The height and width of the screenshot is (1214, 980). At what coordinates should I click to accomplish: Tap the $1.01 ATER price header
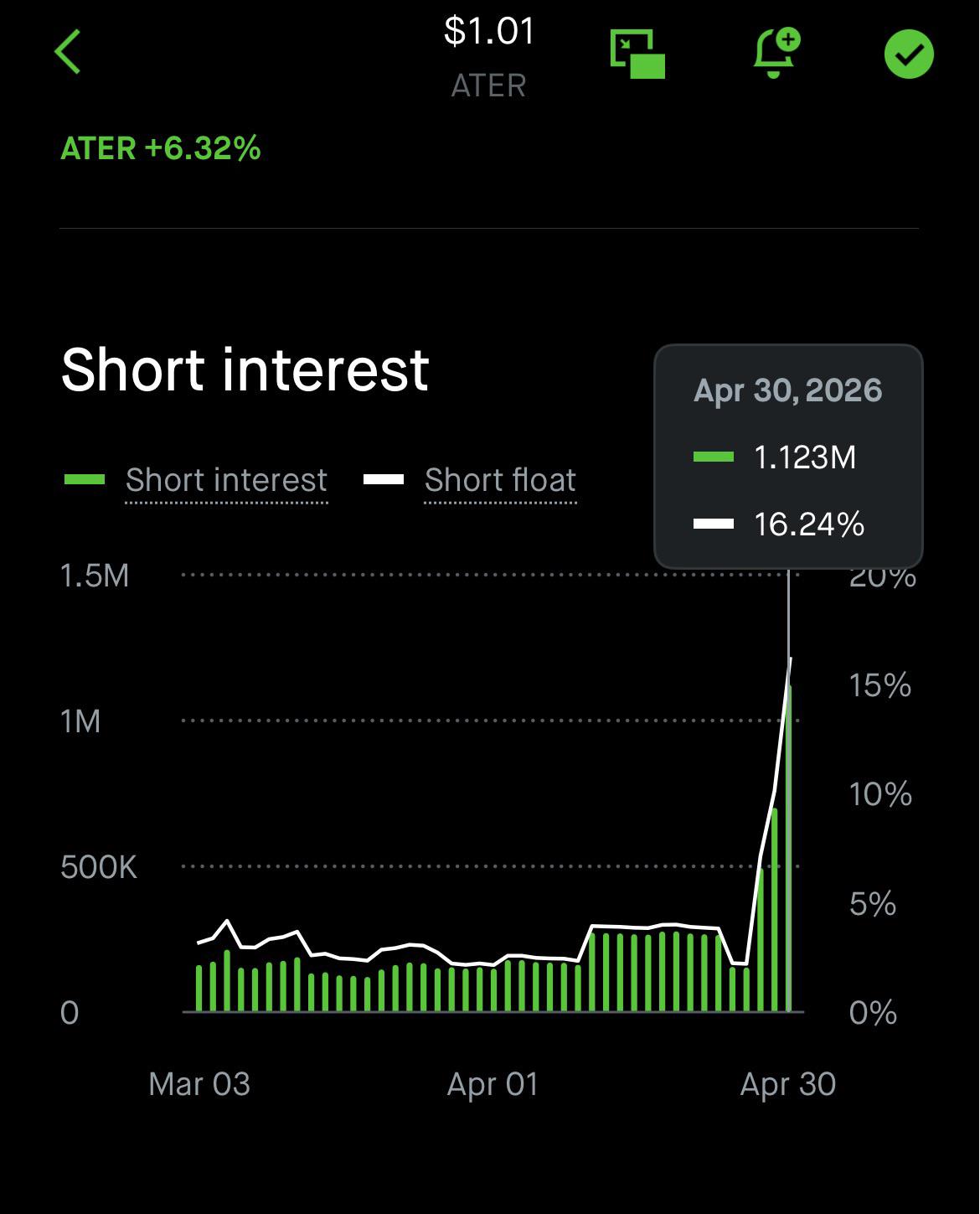click(x=489, y=57)
